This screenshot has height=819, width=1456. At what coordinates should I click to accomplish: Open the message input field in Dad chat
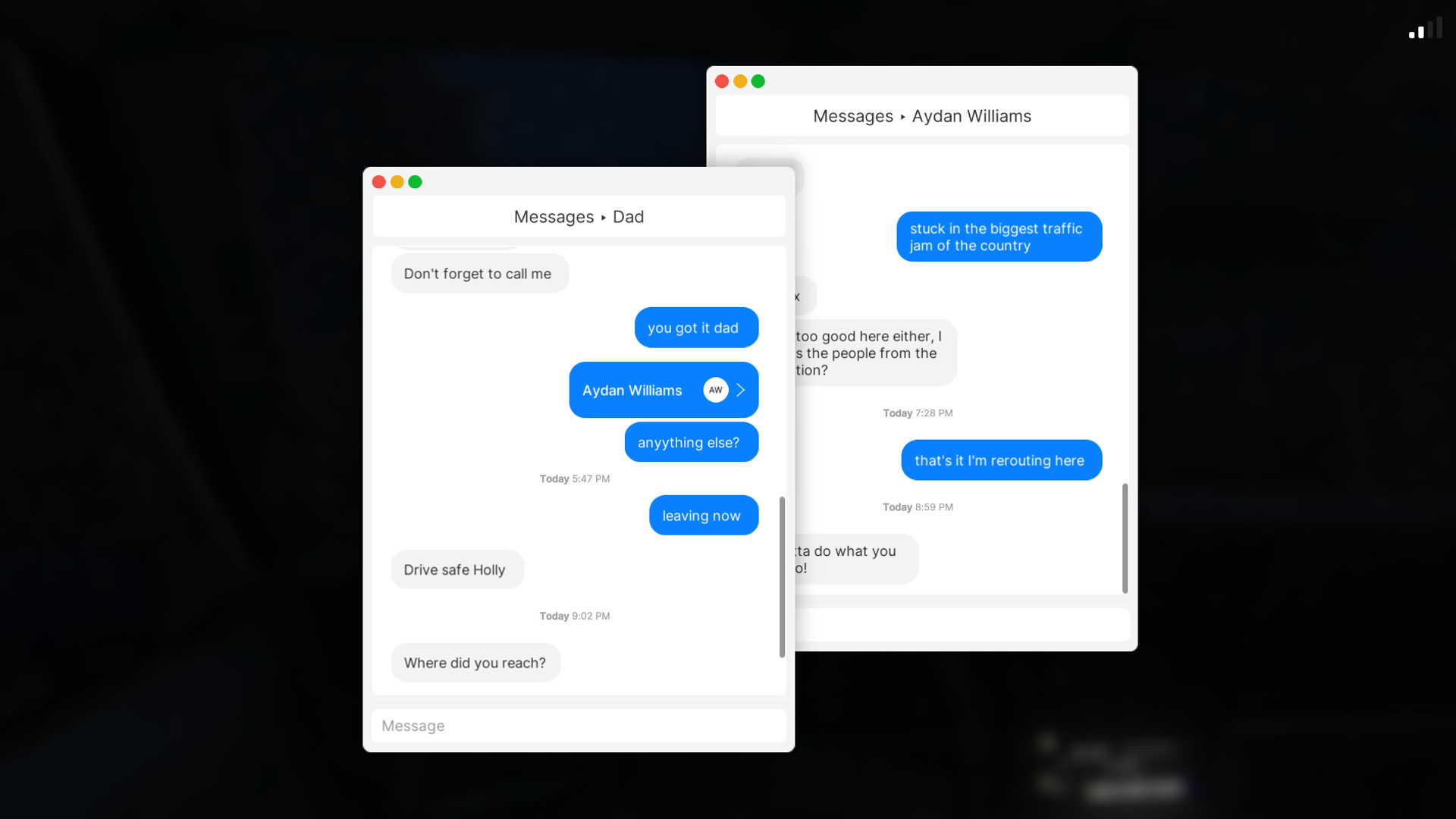tap(578, 725)
